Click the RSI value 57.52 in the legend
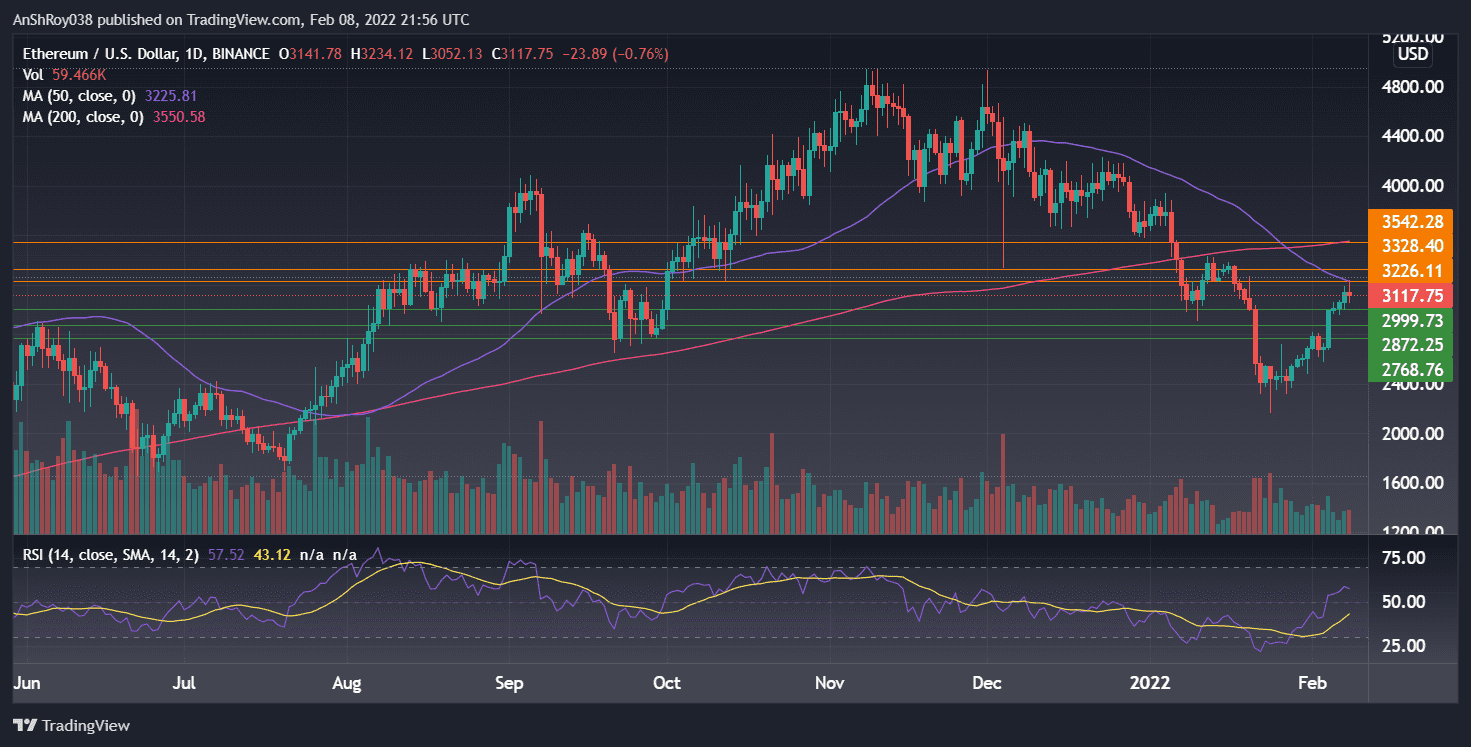 click(x=226, y=553)
